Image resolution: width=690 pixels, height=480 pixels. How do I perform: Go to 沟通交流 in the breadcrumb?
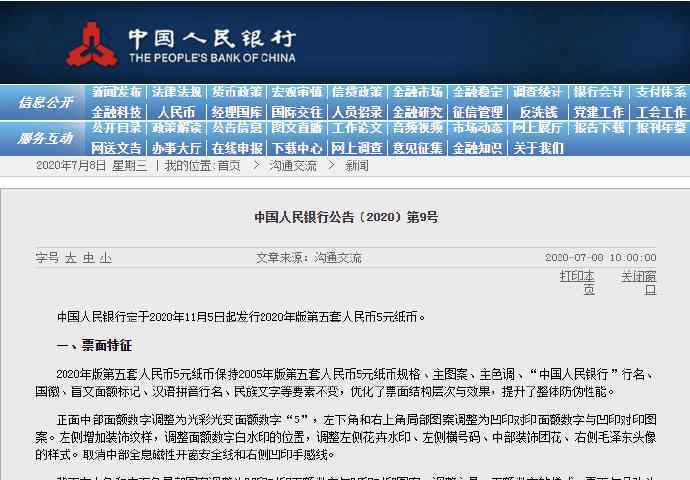(293, 166)
